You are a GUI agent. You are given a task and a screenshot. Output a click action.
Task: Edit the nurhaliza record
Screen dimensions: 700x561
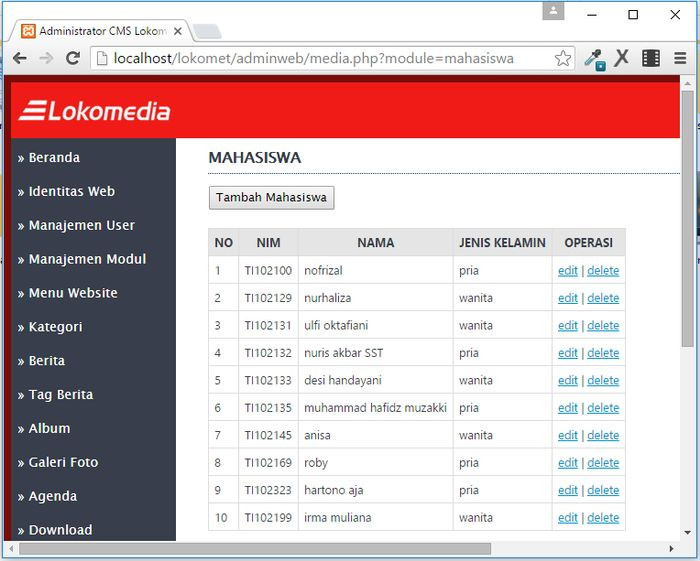[568, 298]
